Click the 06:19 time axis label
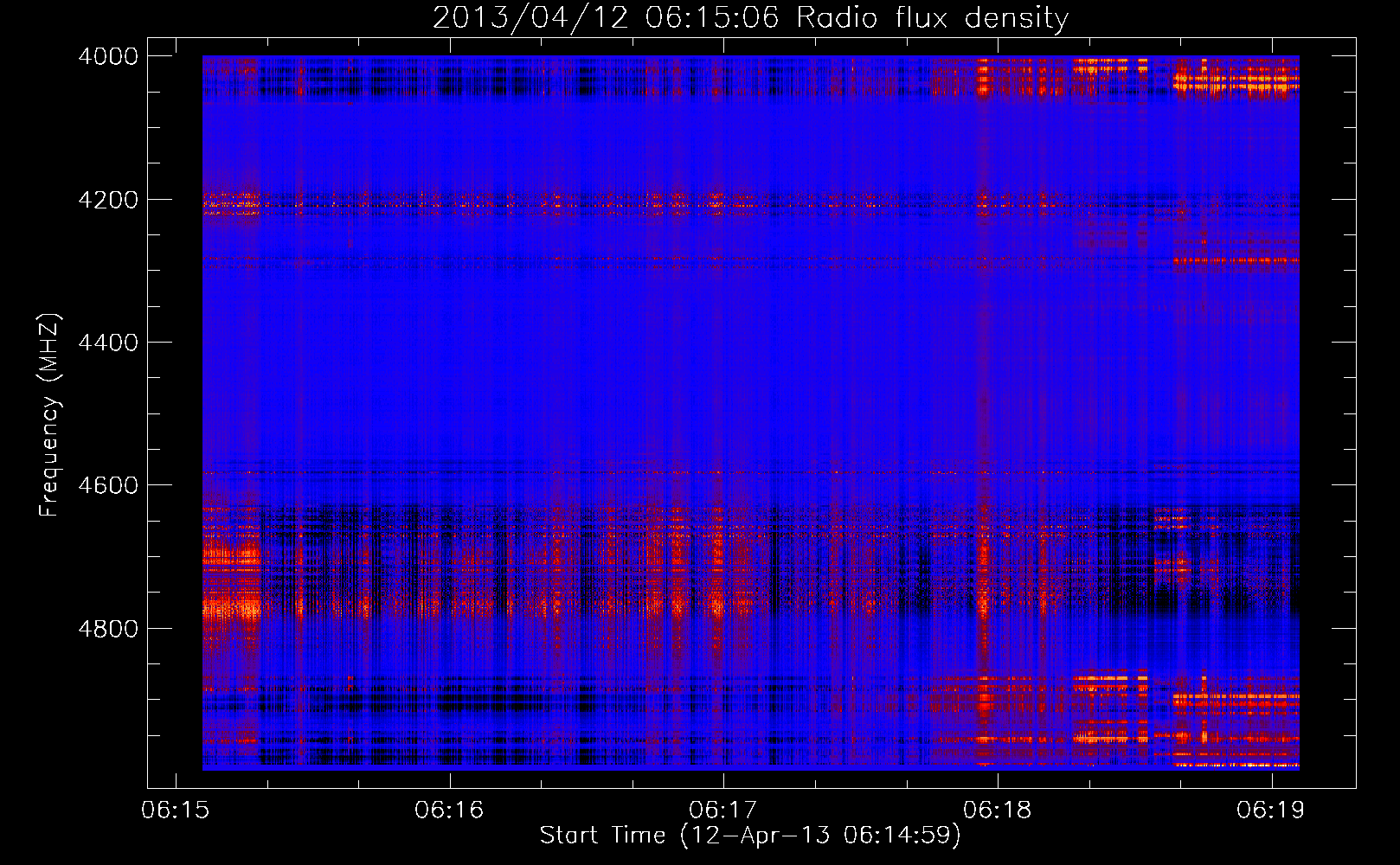This screenshot has height=865, width=1400. point(1271,811)
